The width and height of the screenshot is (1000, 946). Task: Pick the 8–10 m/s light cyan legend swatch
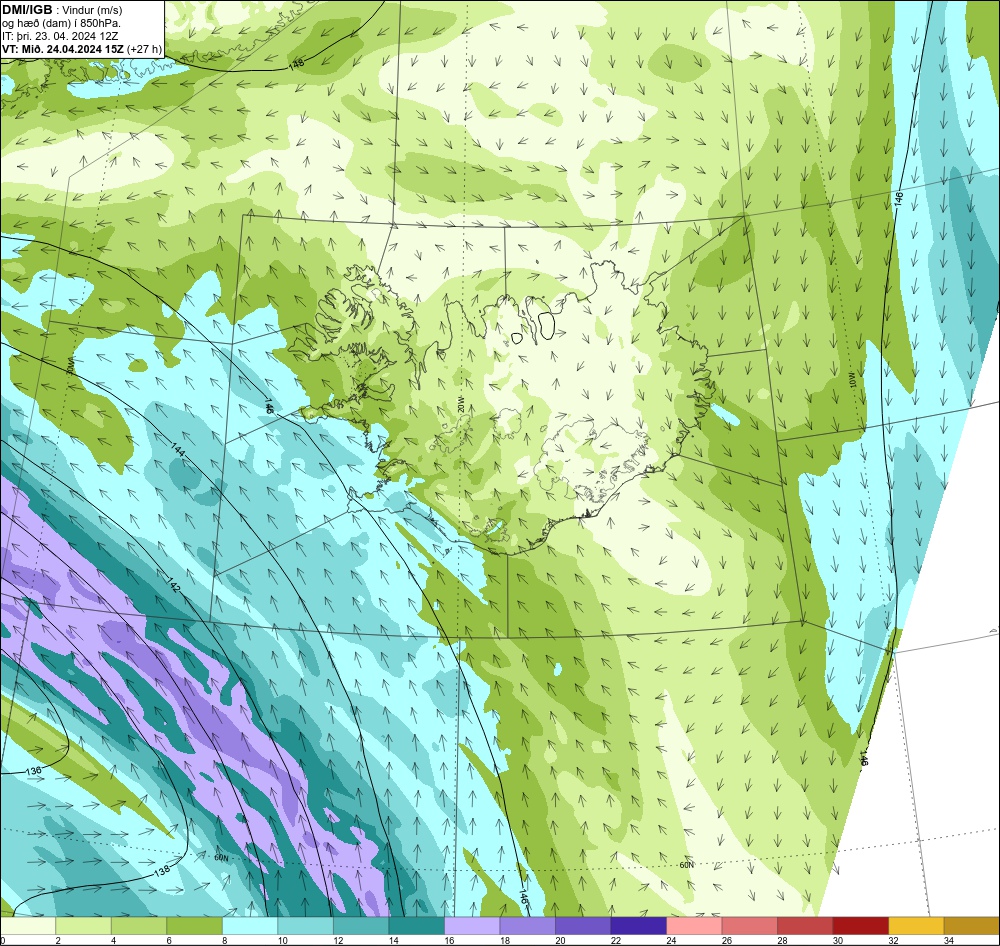250,926
